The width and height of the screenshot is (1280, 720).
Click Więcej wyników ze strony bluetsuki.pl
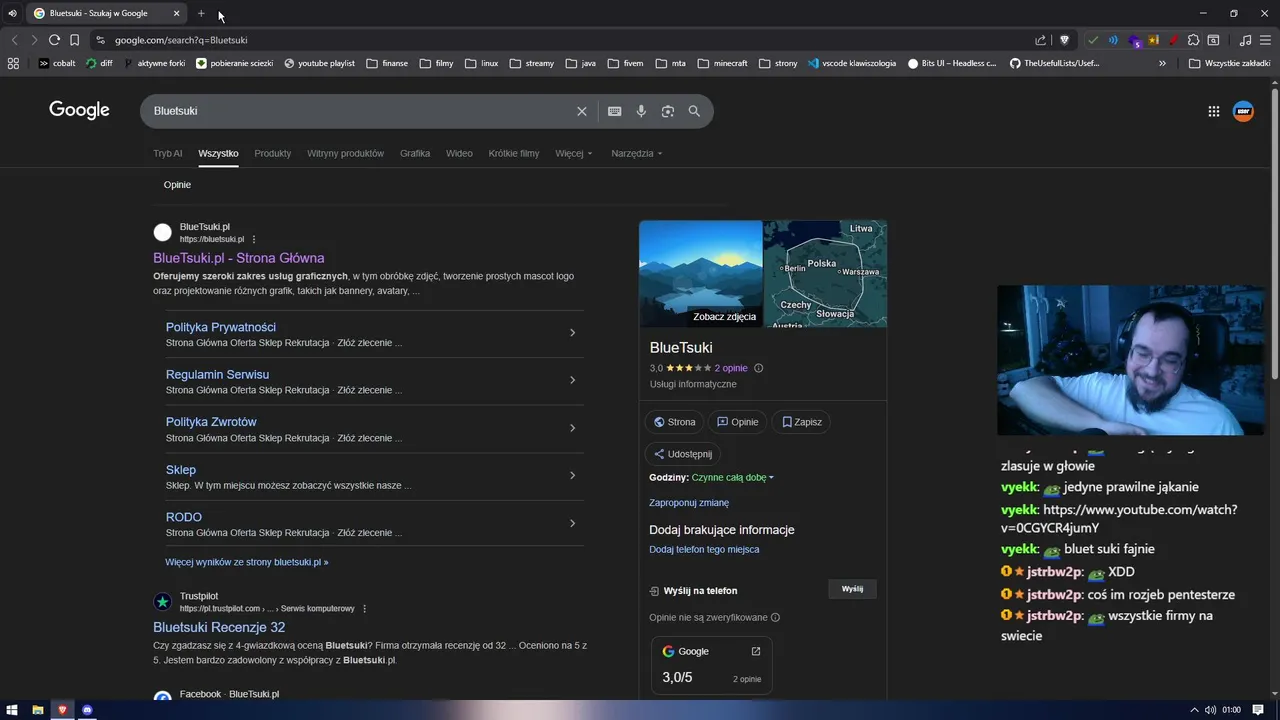click(x=247, y=562)
